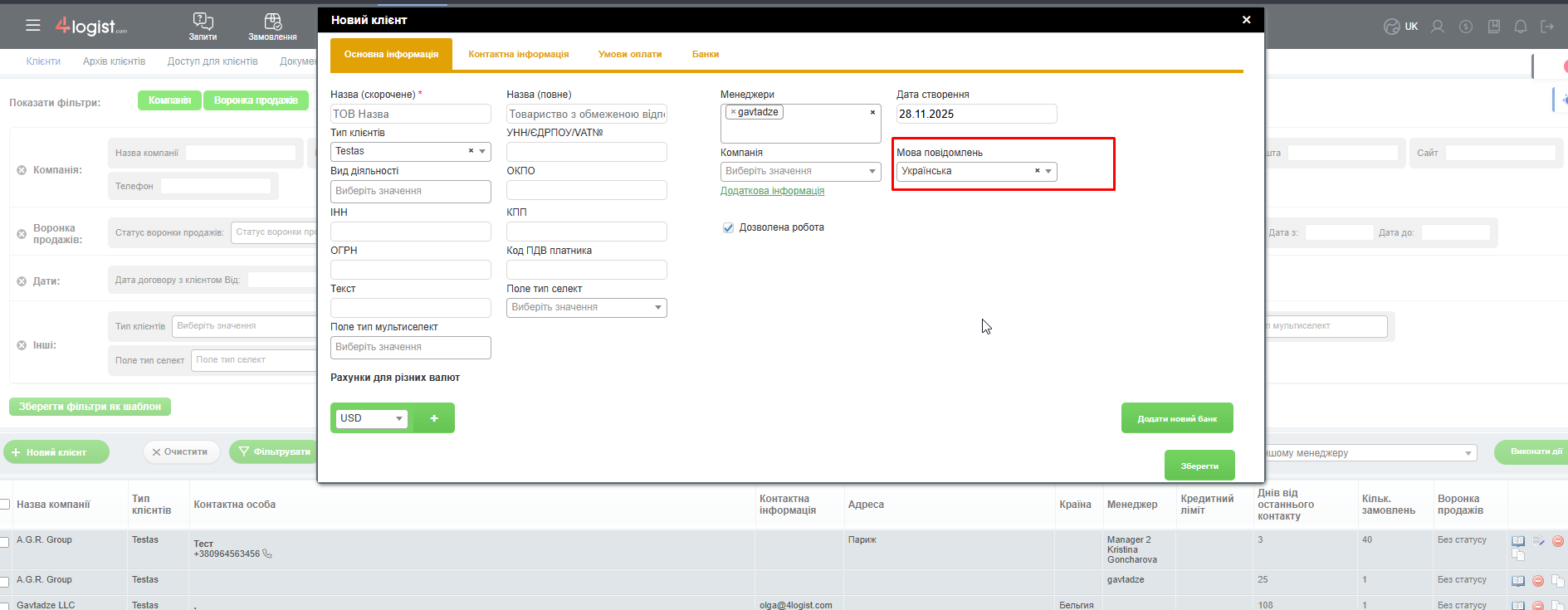
Task: Open the Запити requests section
Action: (203, 27)
